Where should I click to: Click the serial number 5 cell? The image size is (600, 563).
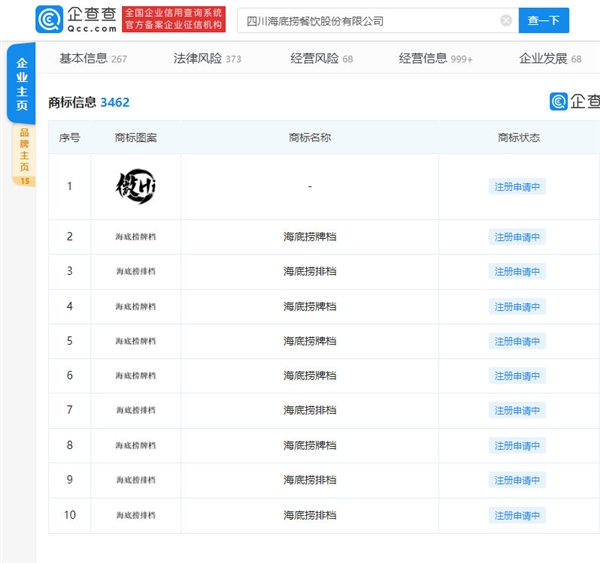69,341
